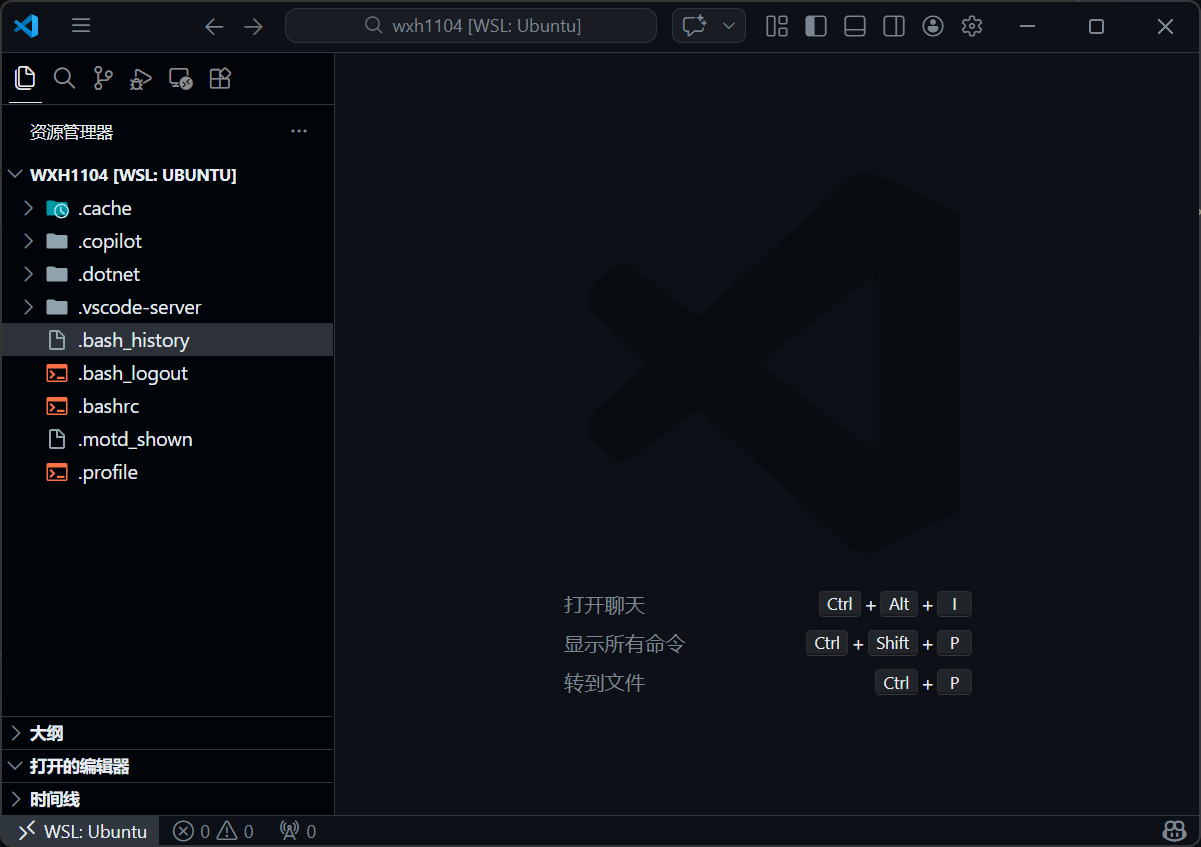The image size is (1201, 847).
Task: Open the Search view in activity bar
Action: pos(64,78)
